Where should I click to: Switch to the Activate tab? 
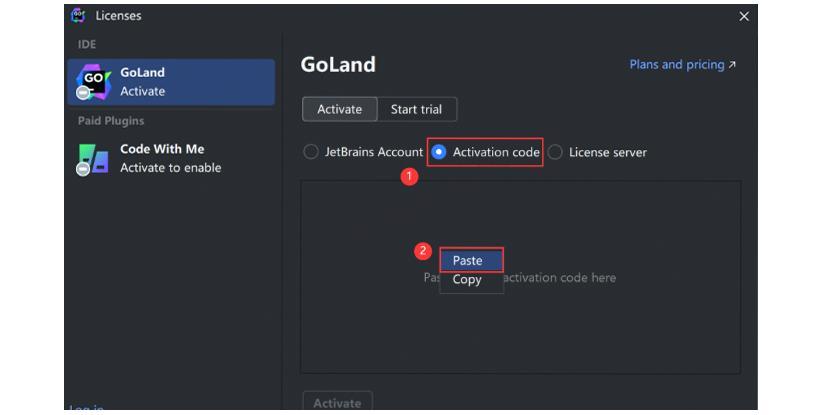[x=340, y=110]
